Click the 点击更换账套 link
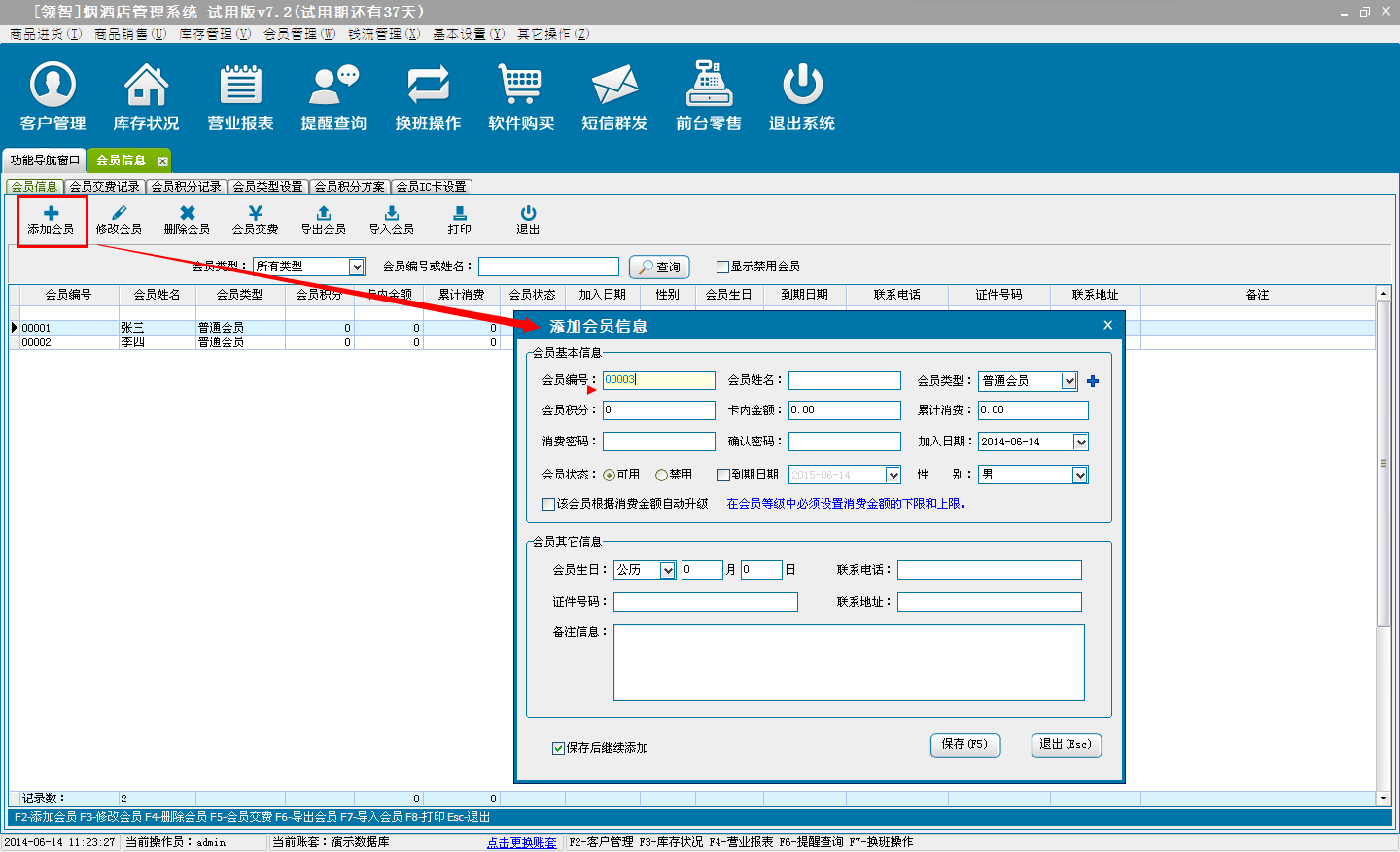 (x=522, y=842)
